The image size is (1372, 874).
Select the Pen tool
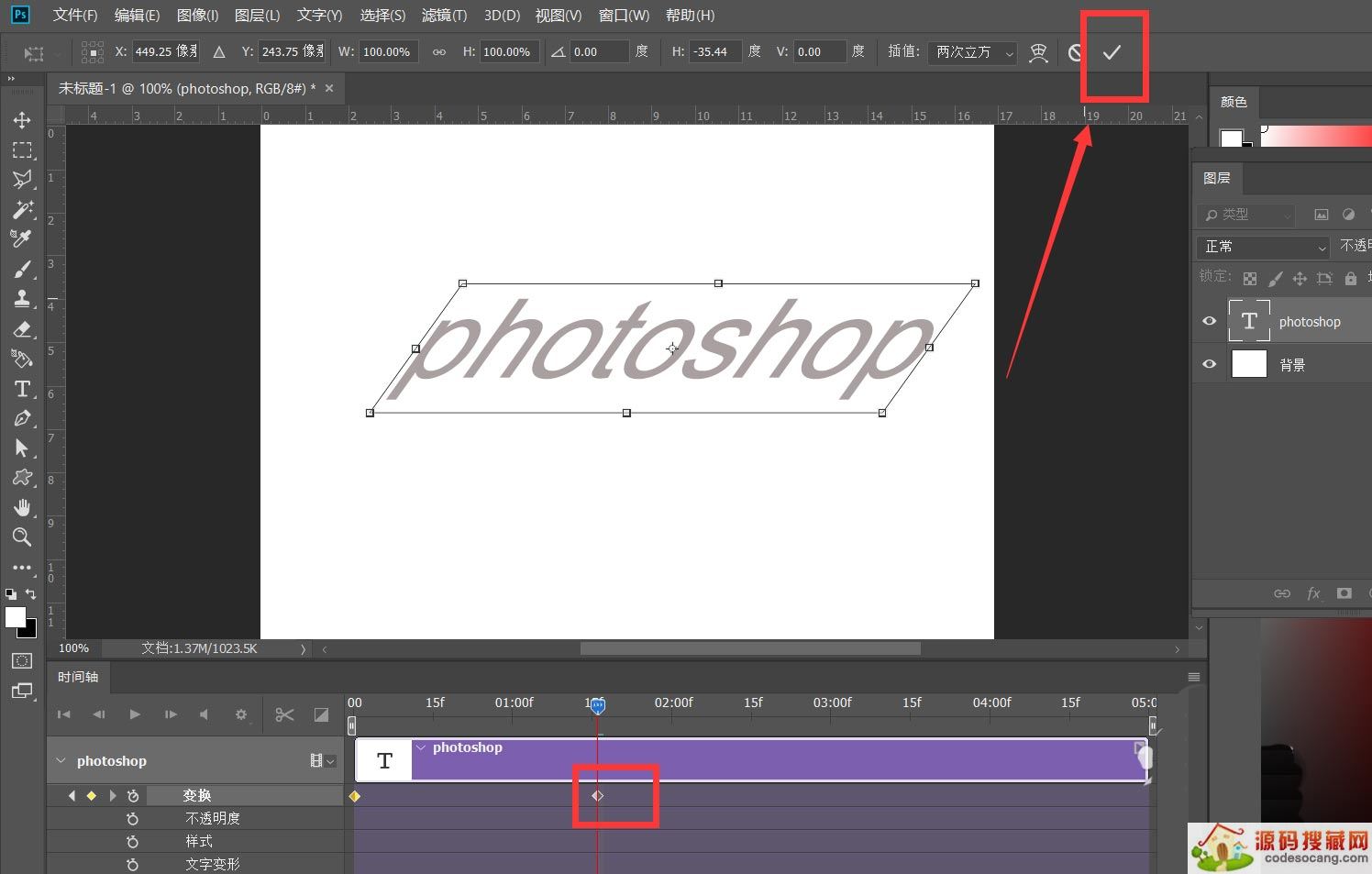click(x=22, y=418)
